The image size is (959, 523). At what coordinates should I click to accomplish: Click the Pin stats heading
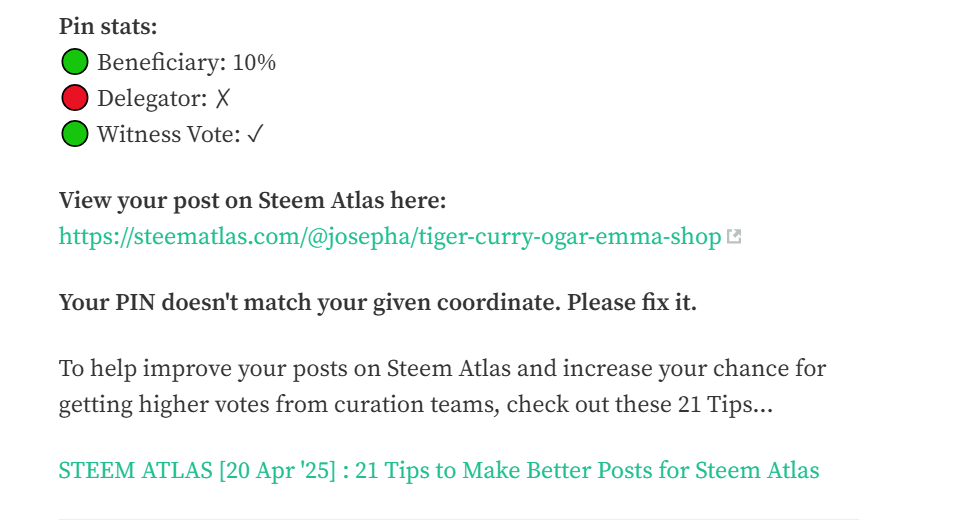point(108,27)
